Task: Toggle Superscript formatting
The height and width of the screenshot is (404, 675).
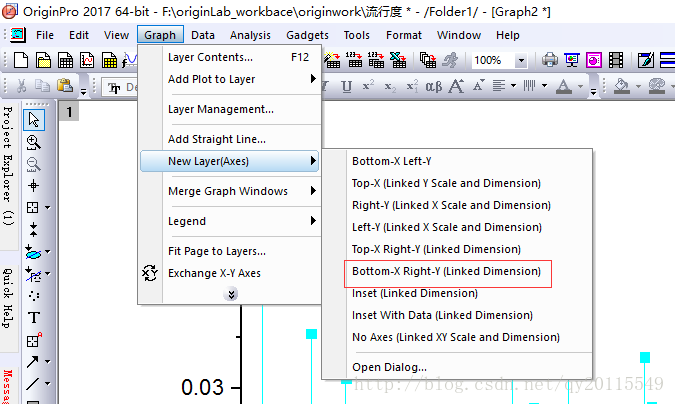Action: pos(368,86)
